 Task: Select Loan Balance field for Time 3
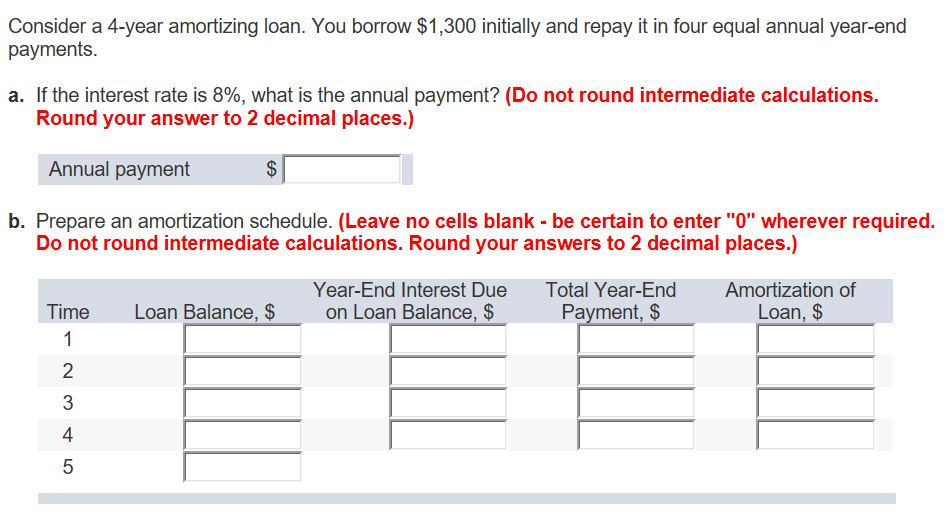tap(243, 403)
